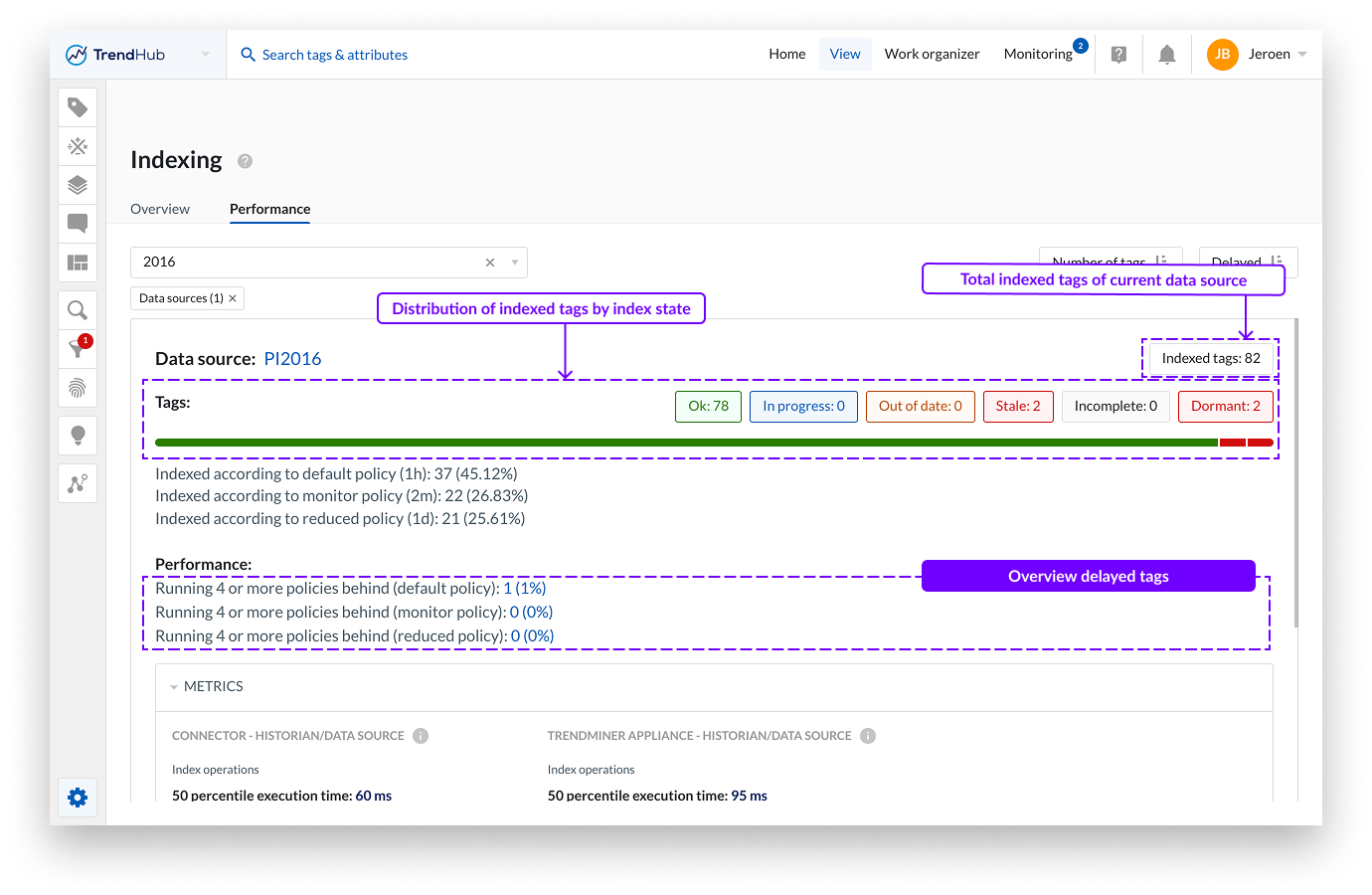Open the lightbulb sidebar icon
This screenshot has height=895, width=1372.
(x=78, y=436)
